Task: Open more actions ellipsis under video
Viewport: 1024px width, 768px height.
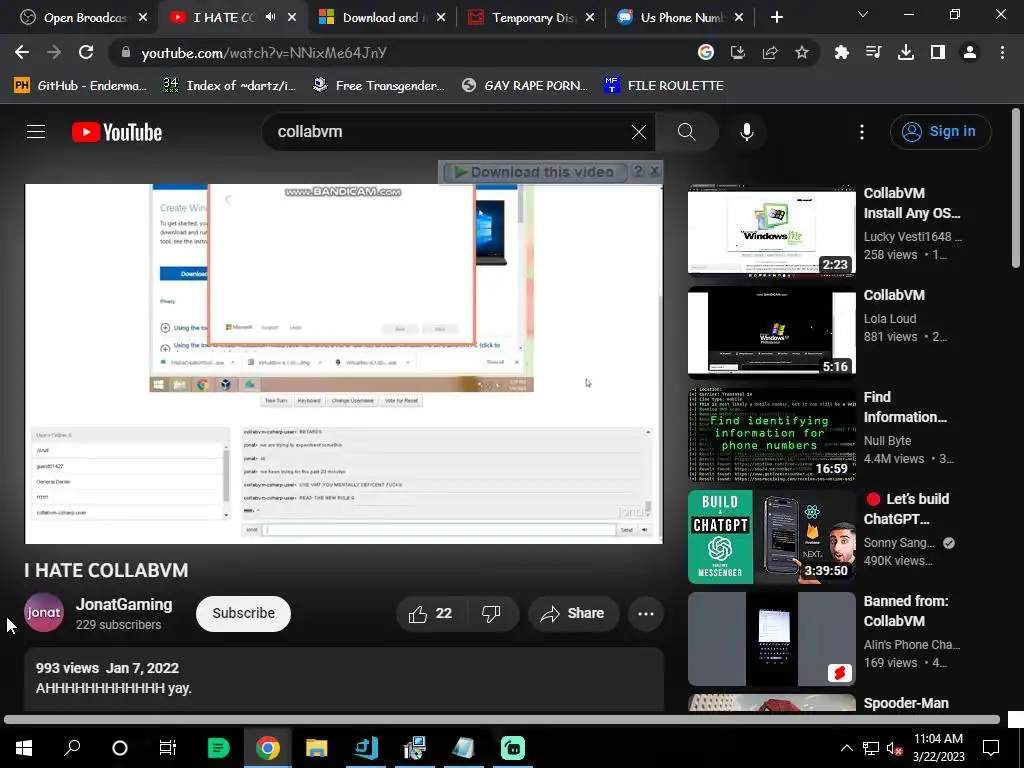Action: click(x=646, y=613)
